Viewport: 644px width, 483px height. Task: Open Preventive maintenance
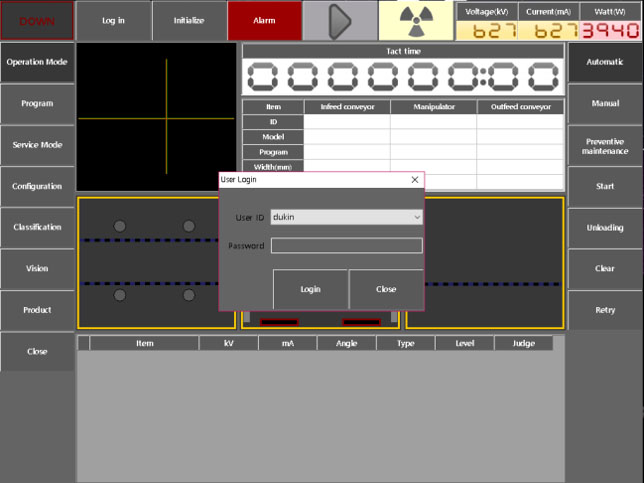click(x=605, y=146)
